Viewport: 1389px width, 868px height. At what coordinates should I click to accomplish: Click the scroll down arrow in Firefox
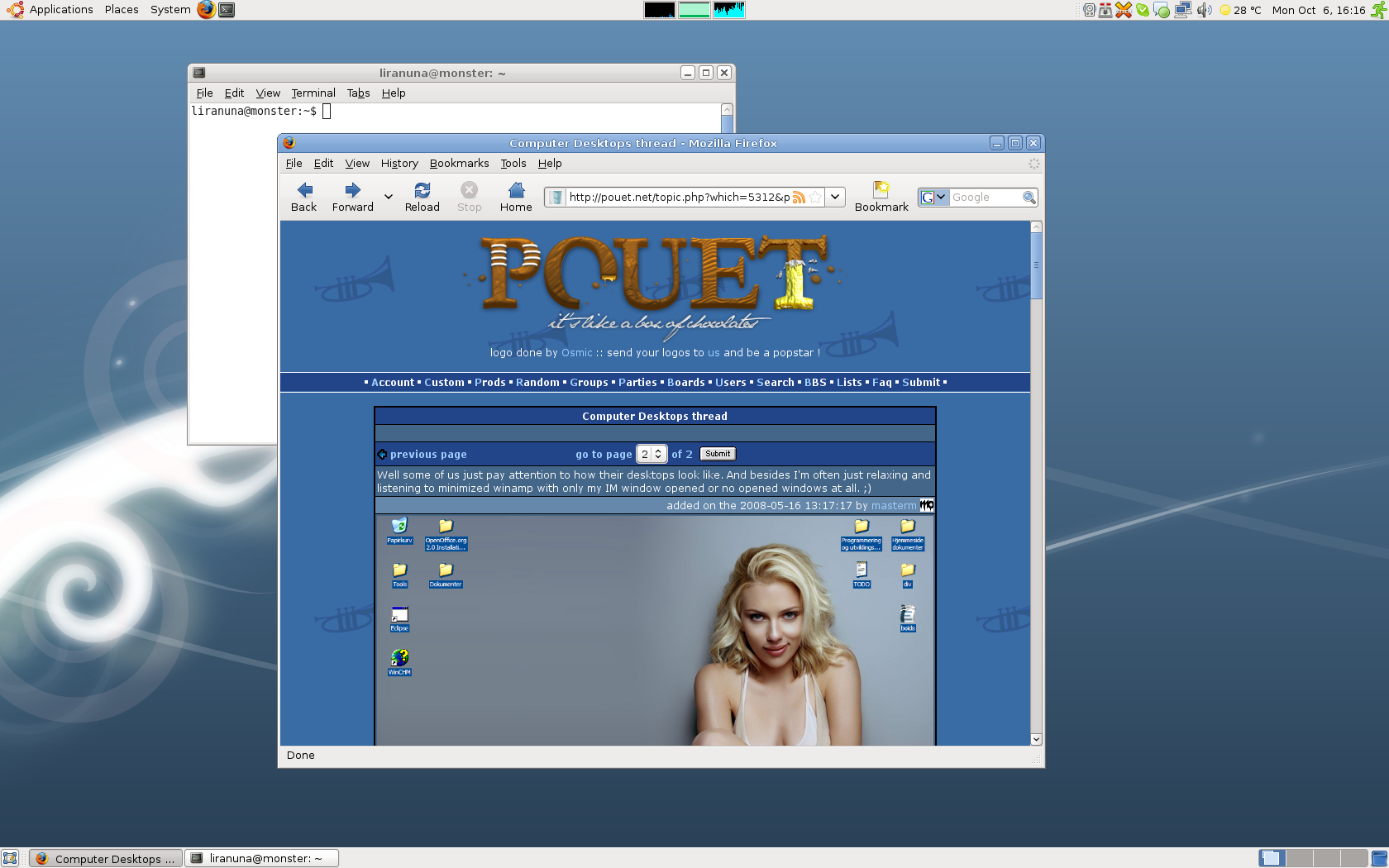1036,739
